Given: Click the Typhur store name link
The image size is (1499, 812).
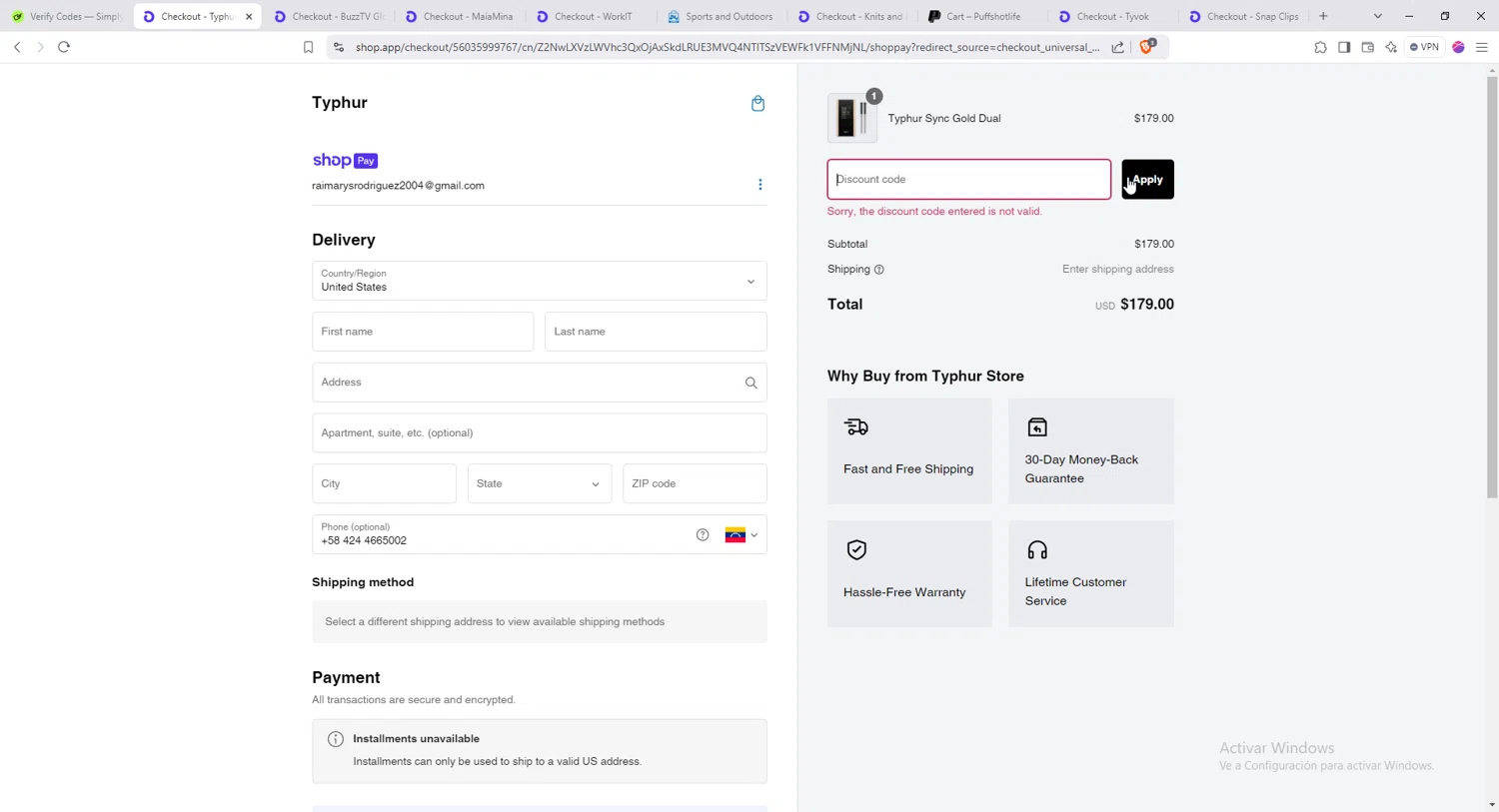Looking at the screenshot, I should click(x=340, y=103).
